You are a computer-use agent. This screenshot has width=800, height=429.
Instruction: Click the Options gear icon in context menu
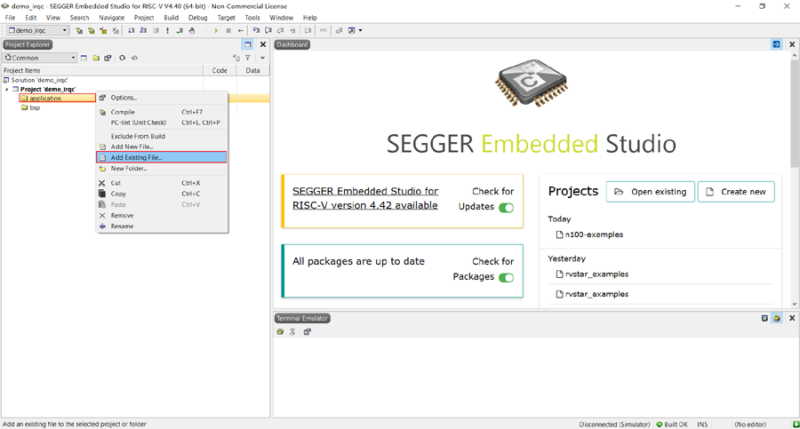pyautogui.click(x=102, y=98)
